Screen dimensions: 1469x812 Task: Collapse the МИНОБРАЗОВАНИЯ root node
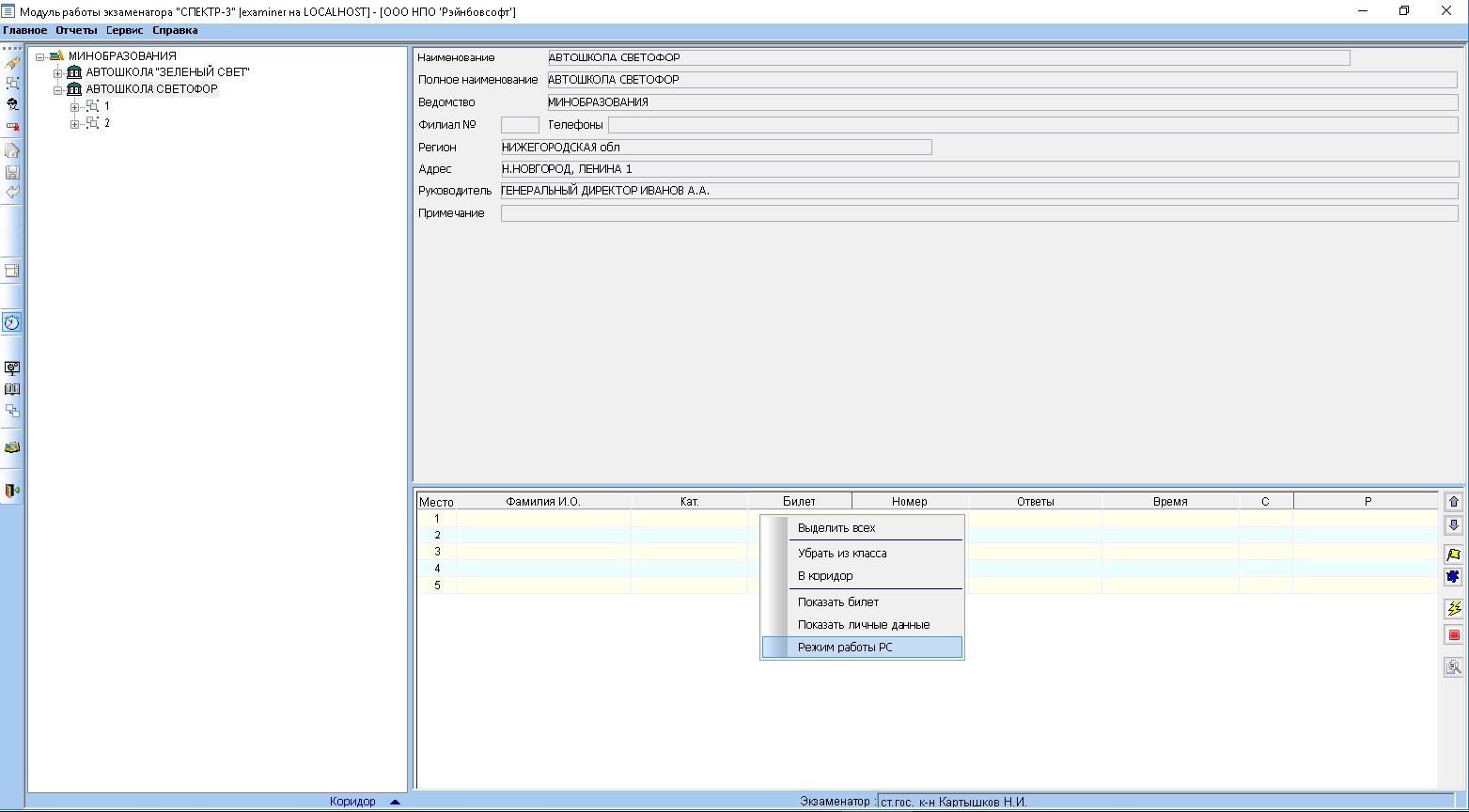coord(40,56)
